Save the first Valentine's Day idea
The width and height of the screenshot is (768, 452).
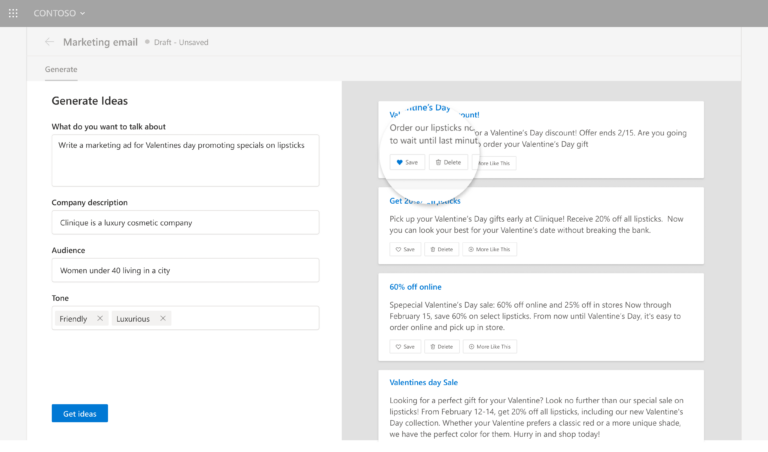pos(407,162)
